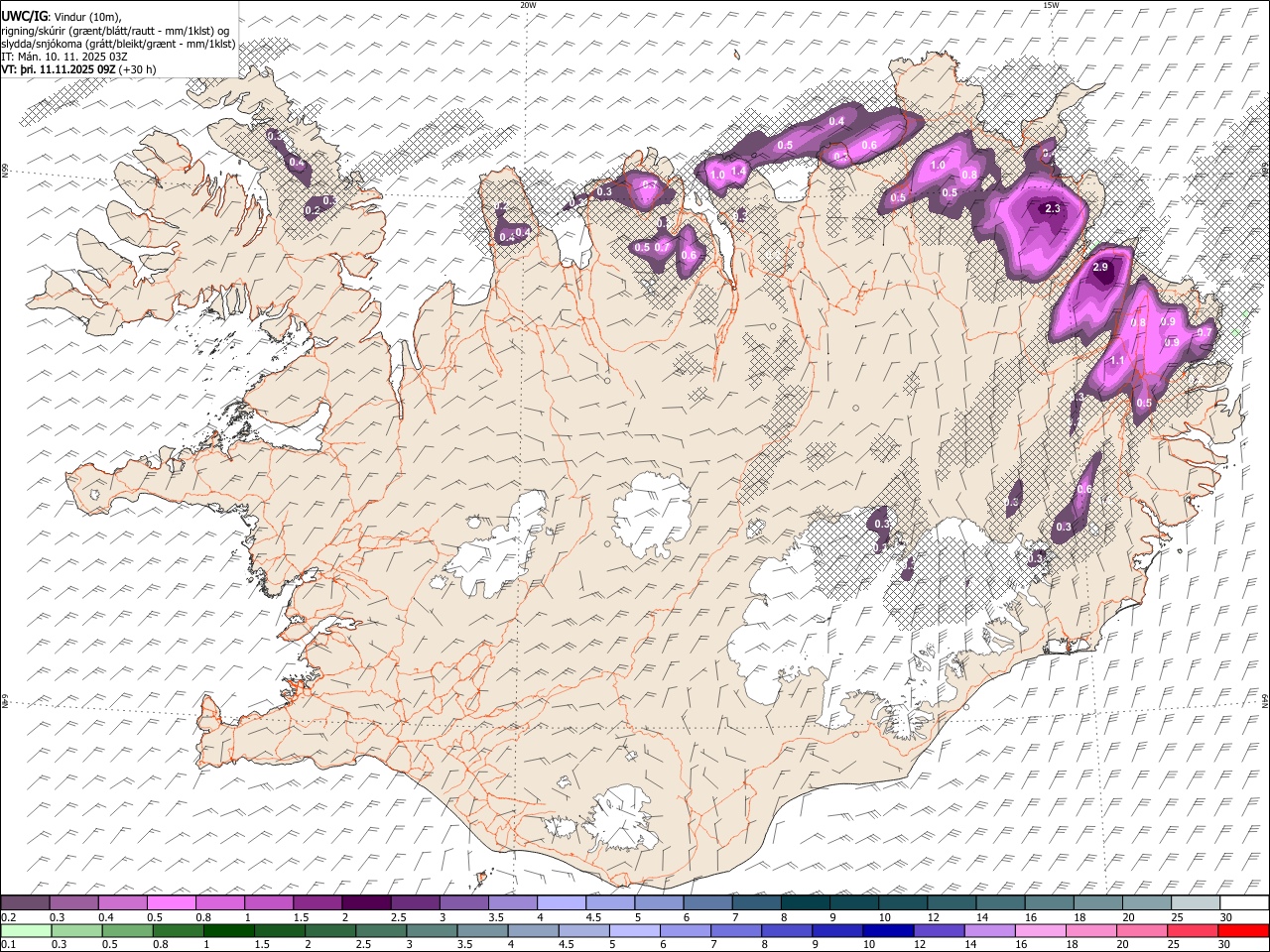This screenshot has width=1270, height=952.
Task: Select the 1.5–2 purple swatch in the top legend
Action: (x=317, y=903)
